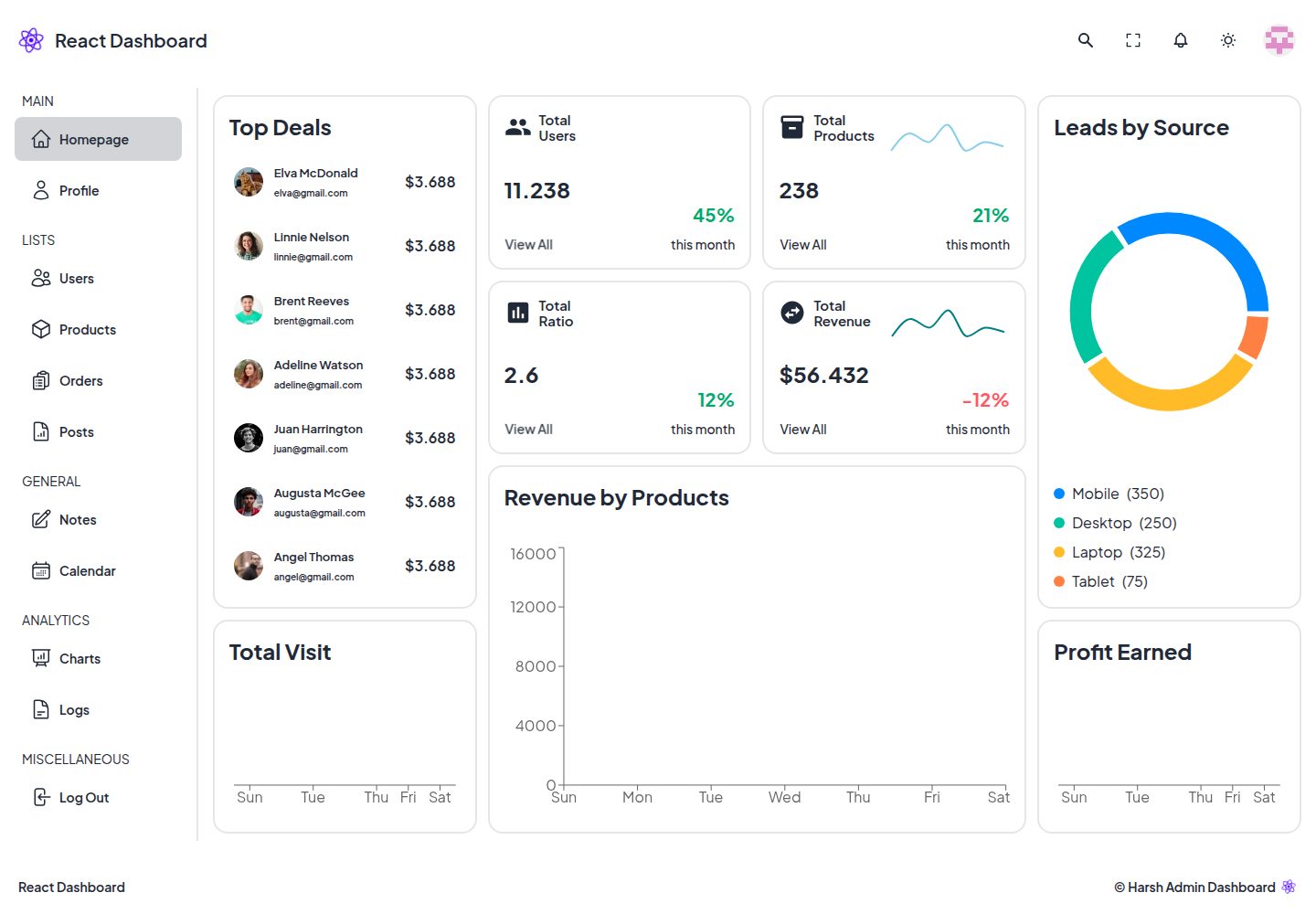Open notifications bell icon

click(x=1181, y=40)
